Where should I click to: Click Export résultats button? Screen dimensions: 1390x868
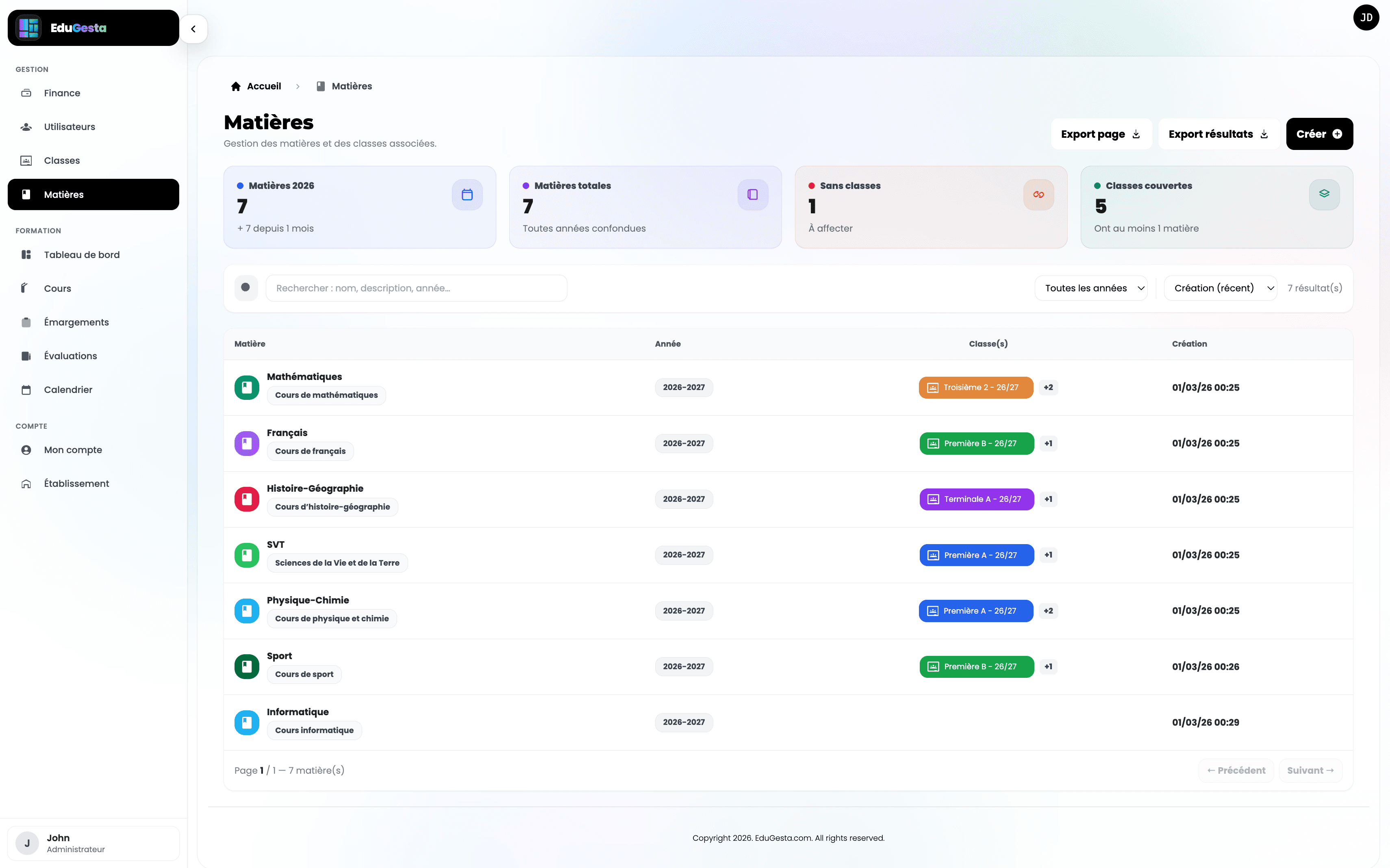[x=1218, y=134]
